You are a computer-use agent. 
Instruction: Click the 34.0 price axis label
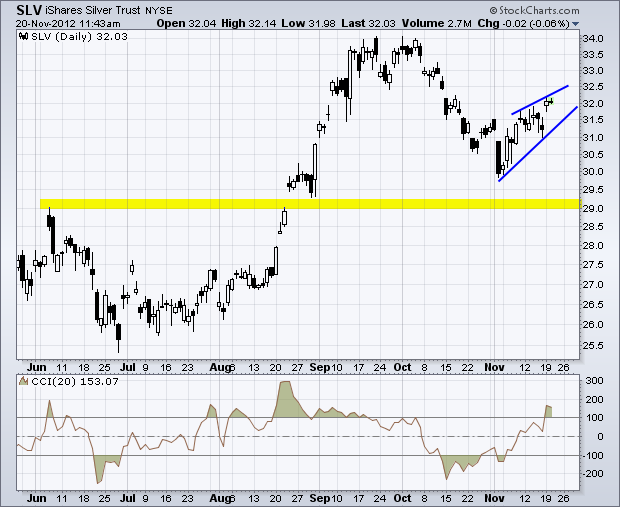coord(593,39)
